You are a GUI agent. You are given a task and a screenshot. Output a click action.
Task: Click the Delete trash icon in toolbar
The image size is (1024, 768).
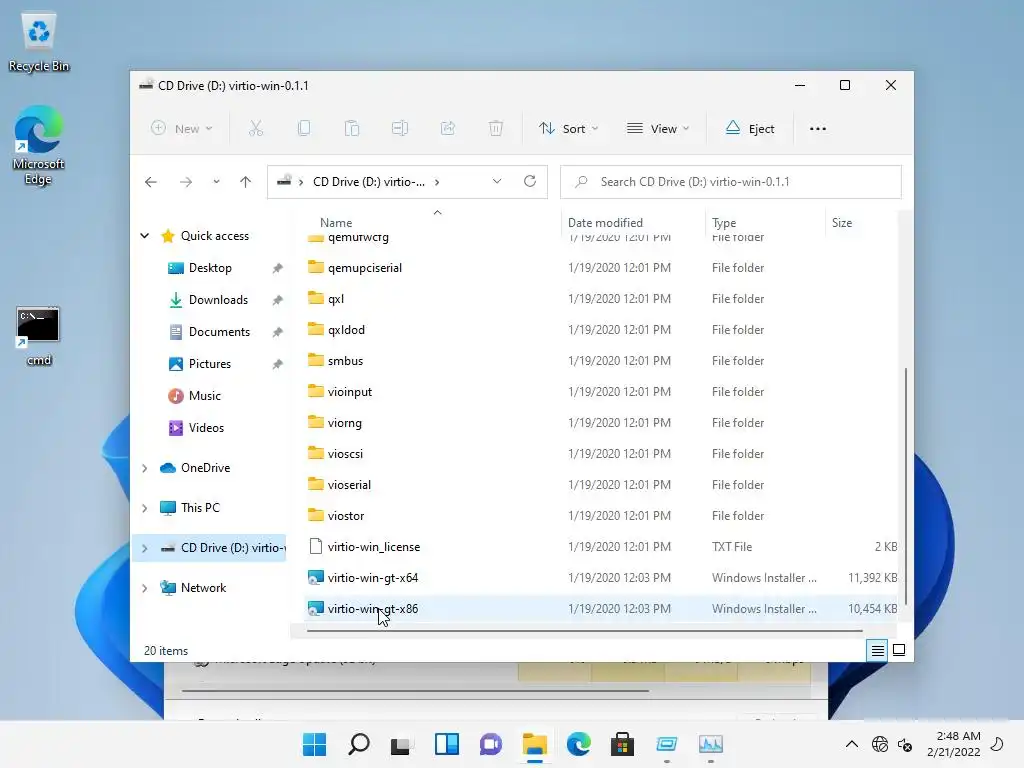coord(496,129)
